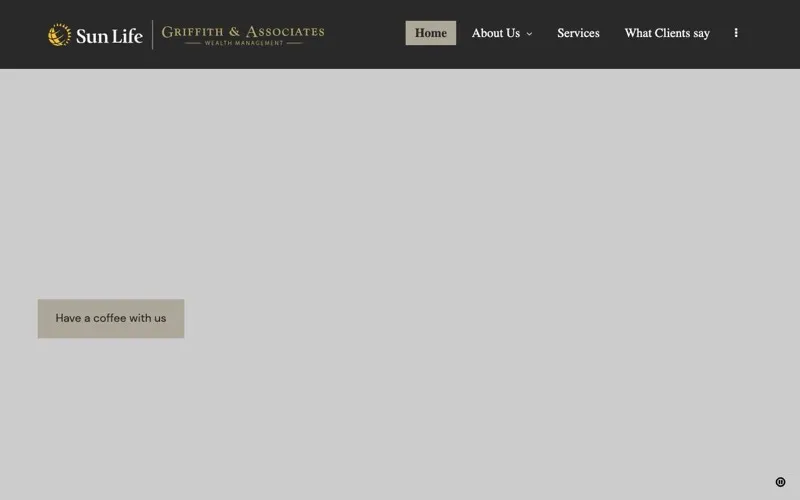
Task: Pause the background animation with pause icon
Action: coord(780,482)
